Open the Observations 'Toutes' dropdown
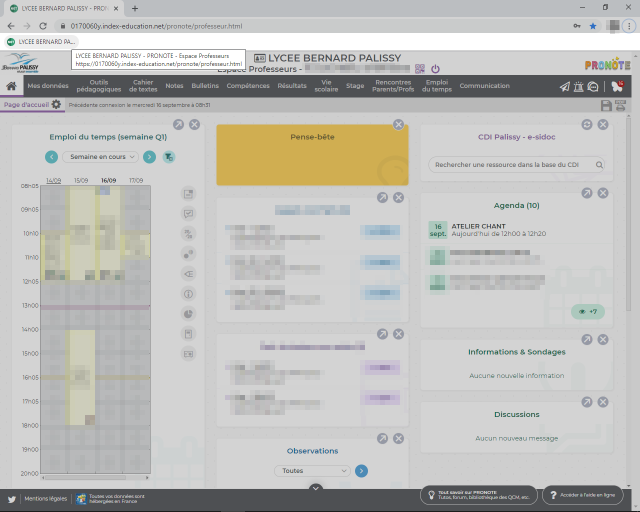The height and width of the screenshot is (512, 640). coord(311,470)
